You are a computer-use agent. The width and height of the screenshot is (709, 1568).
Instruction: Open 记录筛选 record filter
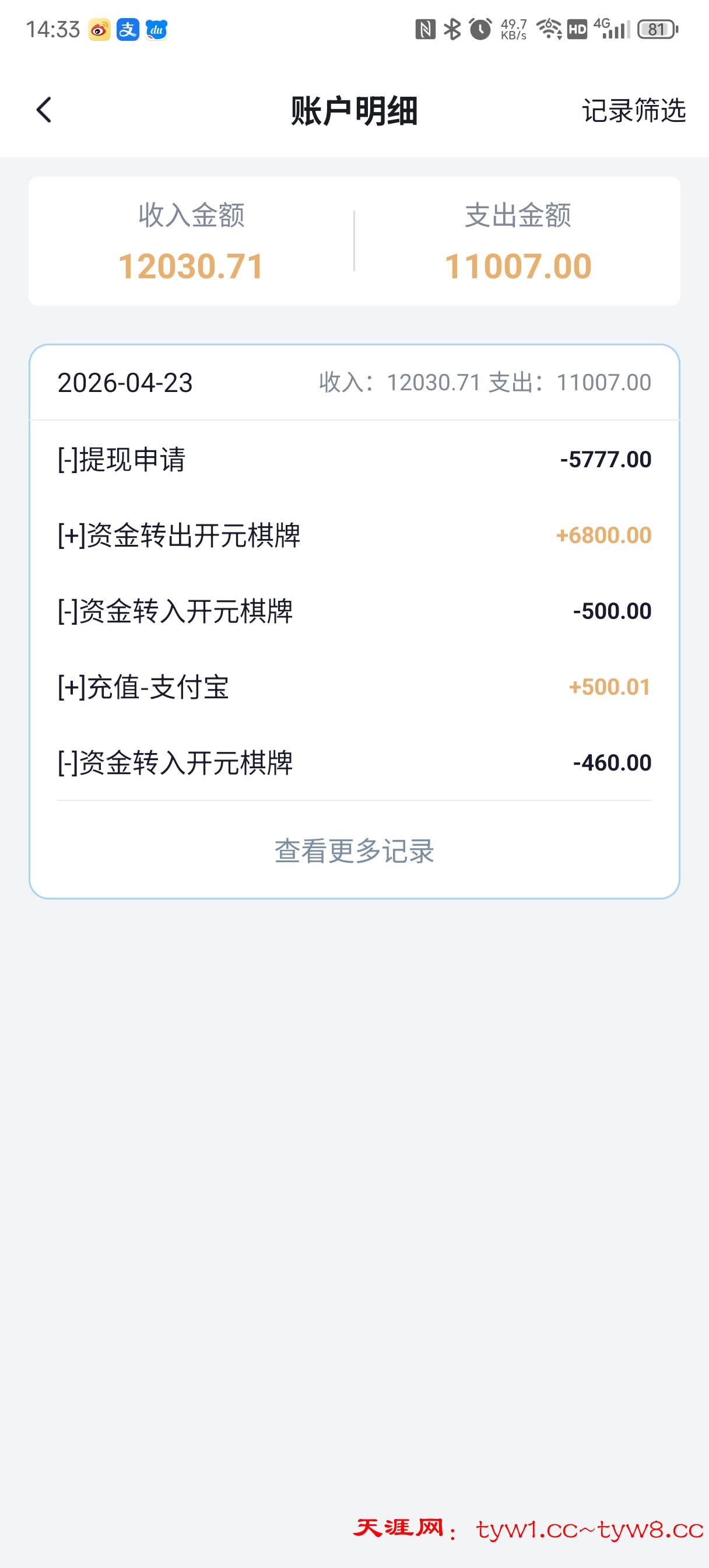pyautogui.click(x=634, y=111)
